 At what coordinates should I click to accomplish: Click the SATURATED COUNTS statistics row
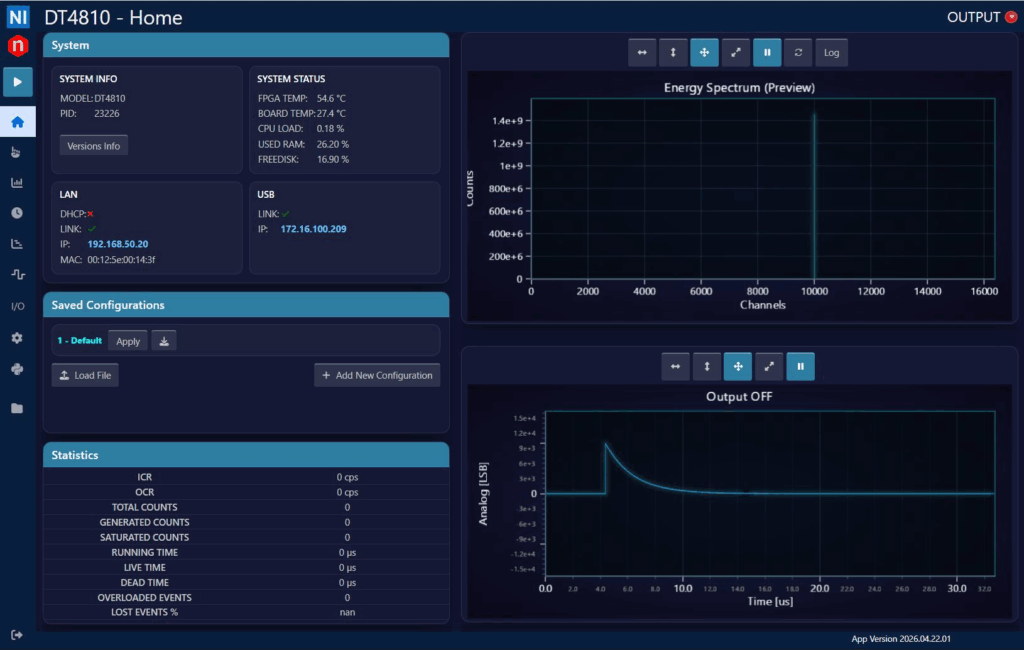click(246, 537)
